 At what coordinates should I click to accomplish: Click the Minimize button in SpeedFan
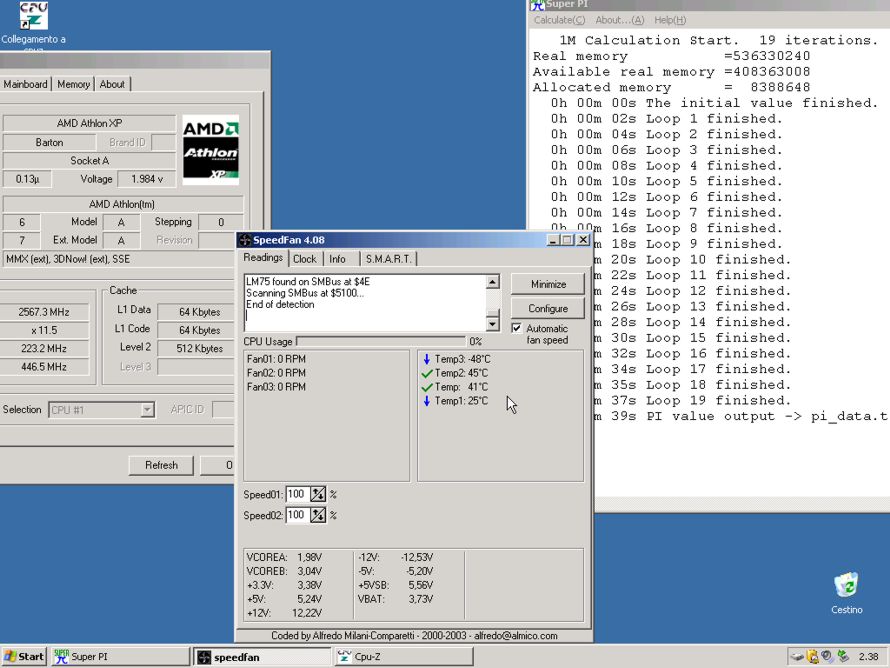coord(548,284)
